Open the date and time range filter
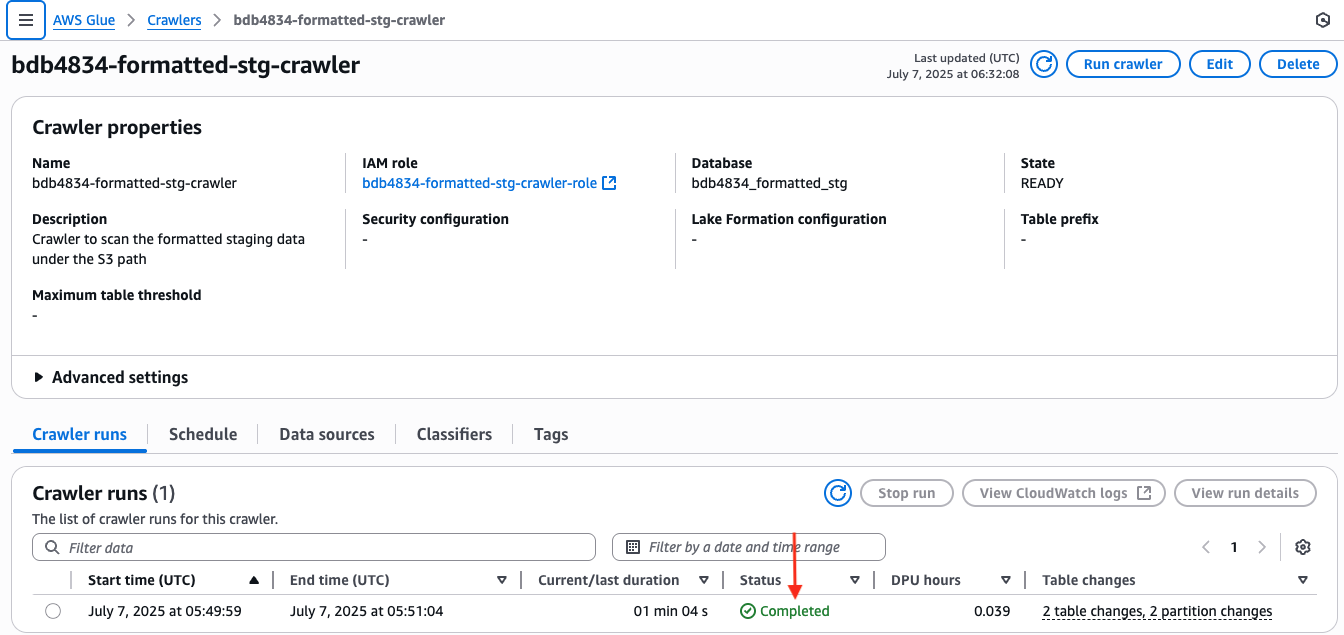This screenshot has height=635, width=1344. [749, 547]
